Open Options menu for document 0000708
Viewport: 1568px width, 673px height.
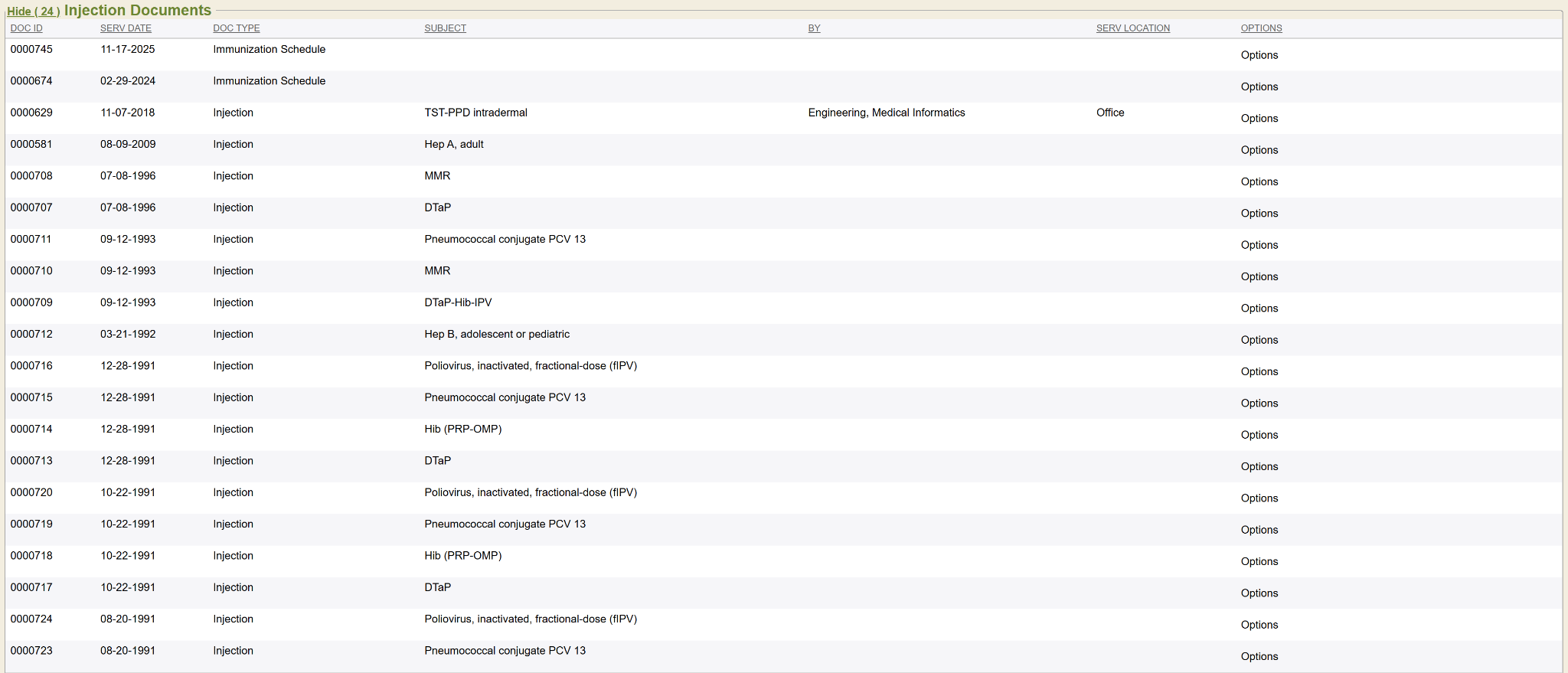(x=1259, y=182)
